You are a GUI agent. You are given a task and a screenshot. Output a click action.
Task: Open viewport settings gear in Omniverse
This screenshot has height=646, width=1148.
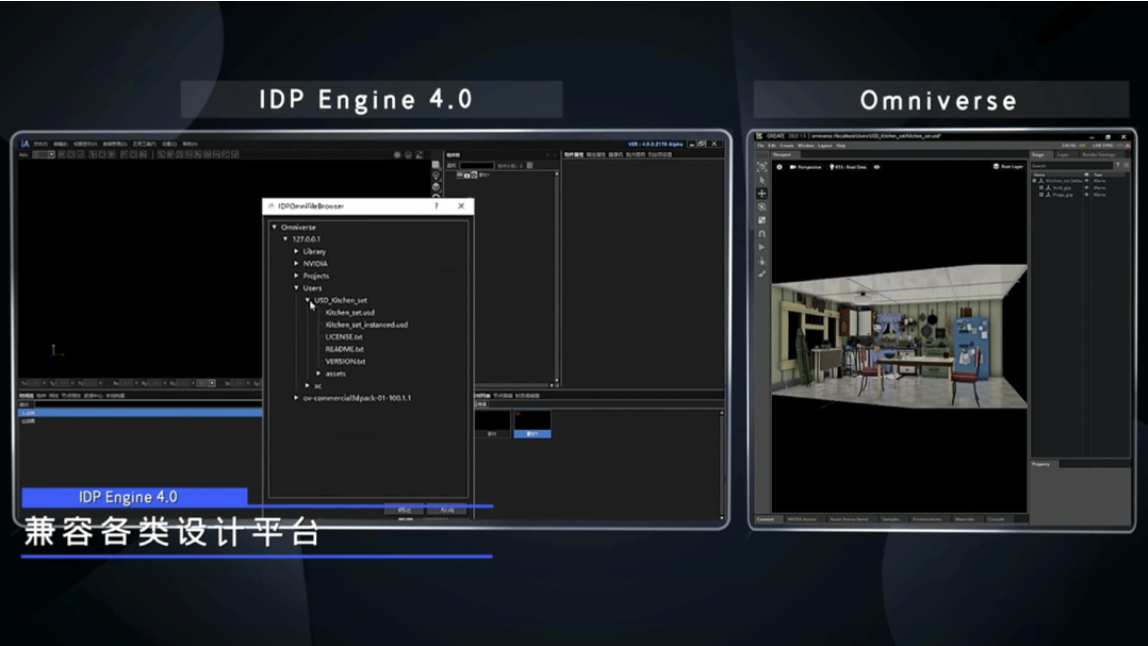click(x=779, y=167)
